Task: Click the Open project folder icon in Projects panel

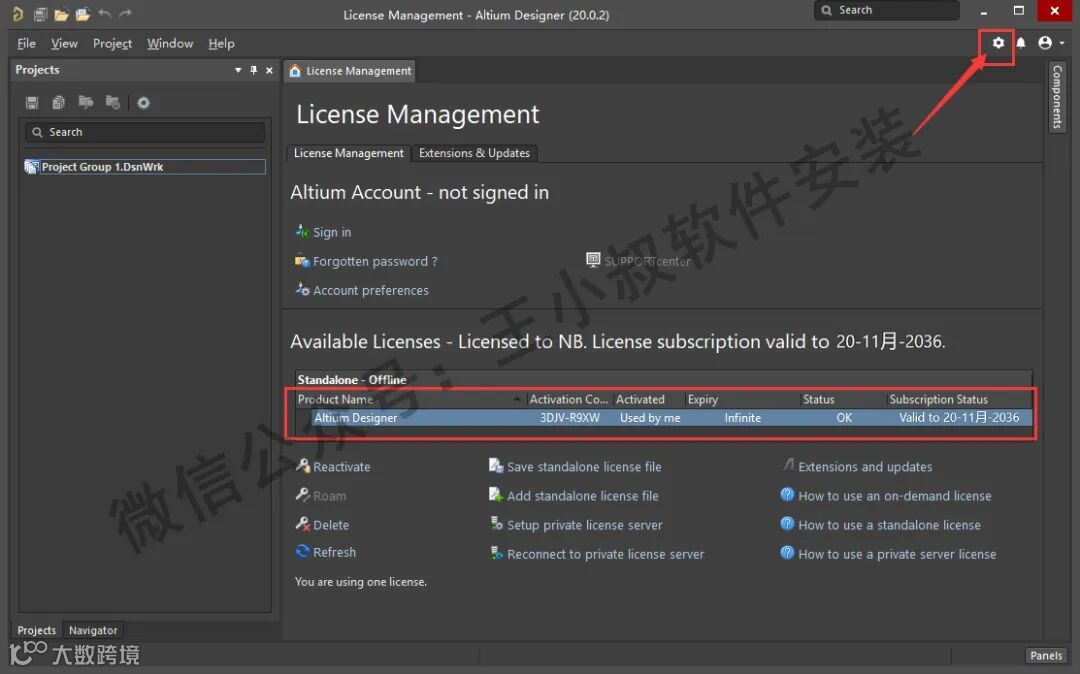Action: [x=85, y=103]
